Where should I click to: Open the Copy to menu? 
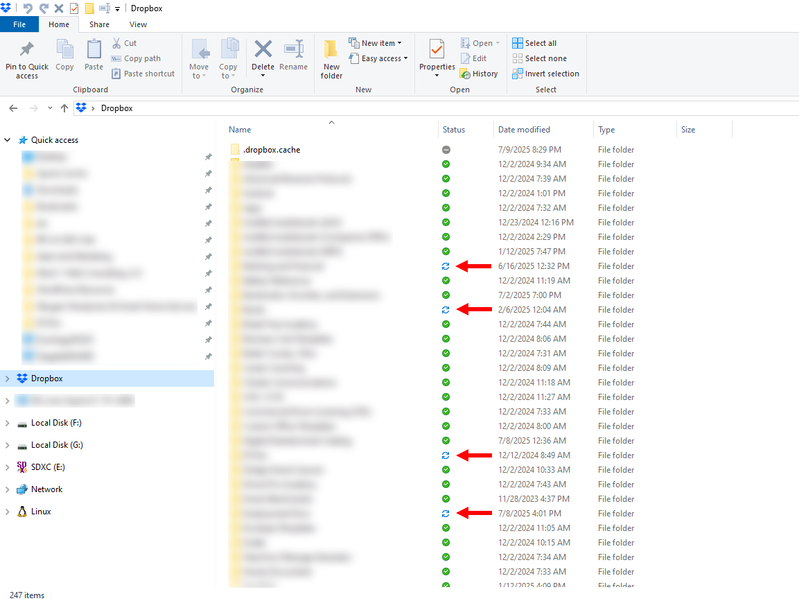[x=228, y=59]
